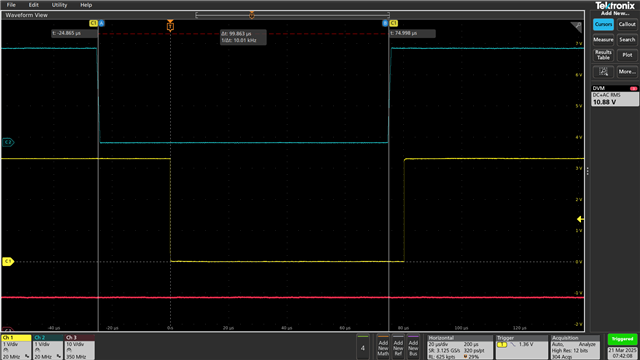Click the Ch 3 probe icon
This screenshot has height=360, width=640.
[x=69, y=351]
